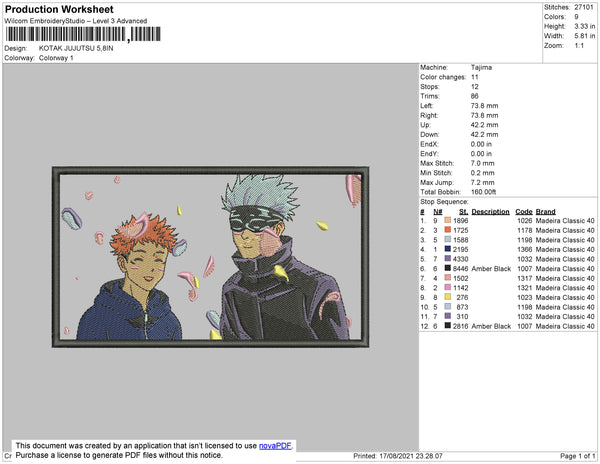Click the barcode under the worksheet title

click(83, 34)
